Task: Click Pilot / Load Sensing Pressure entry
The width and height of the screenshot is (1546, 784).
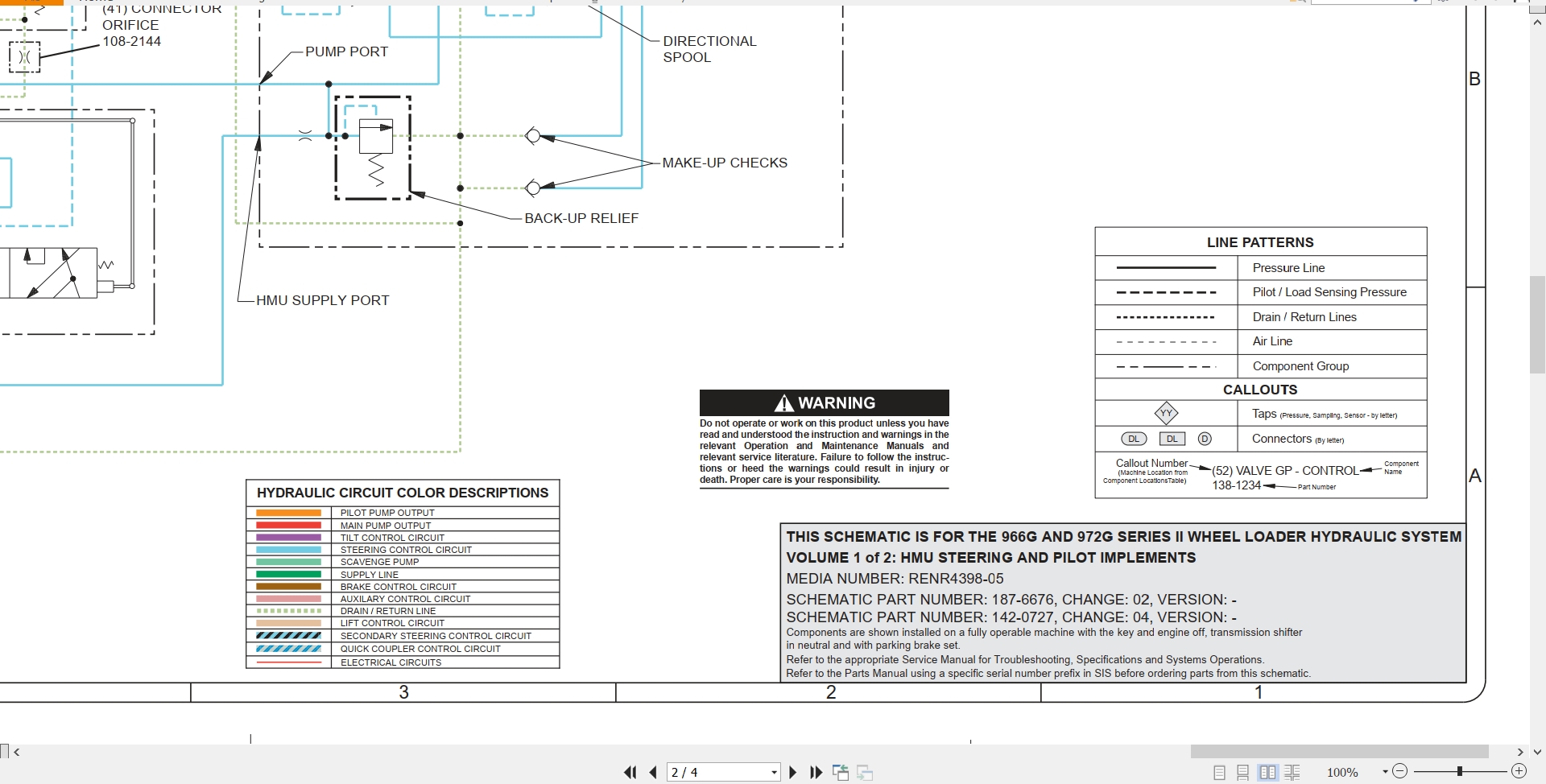Action: point(1329,292)
